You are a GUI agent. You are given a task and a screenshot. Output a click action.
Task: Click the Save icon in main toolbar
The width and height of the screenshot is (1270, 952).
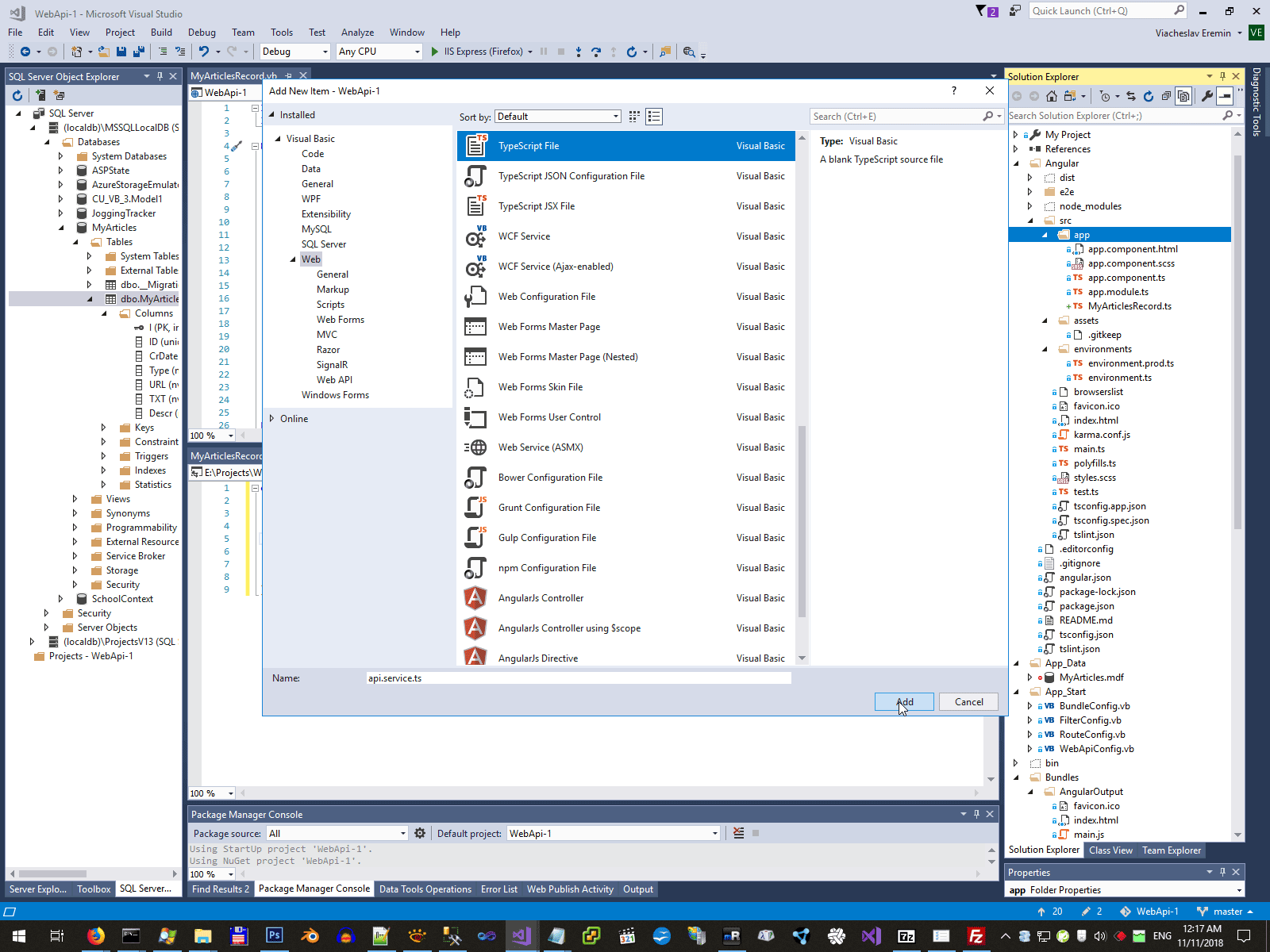[x=121, y=52]
